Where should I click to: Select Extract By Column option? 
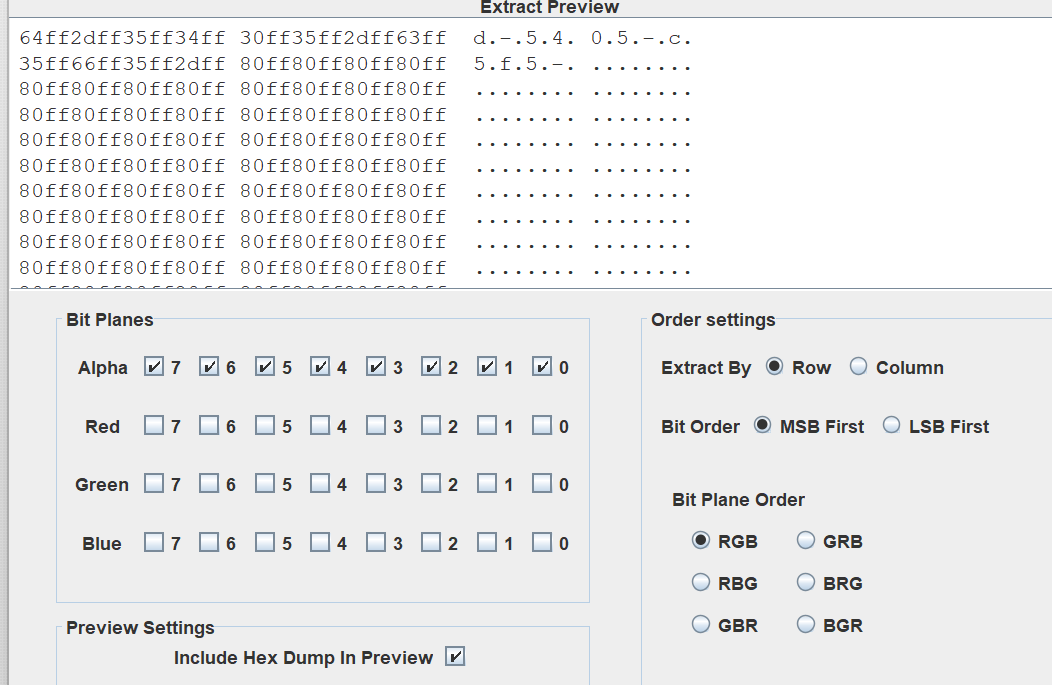tap(858, 367)
